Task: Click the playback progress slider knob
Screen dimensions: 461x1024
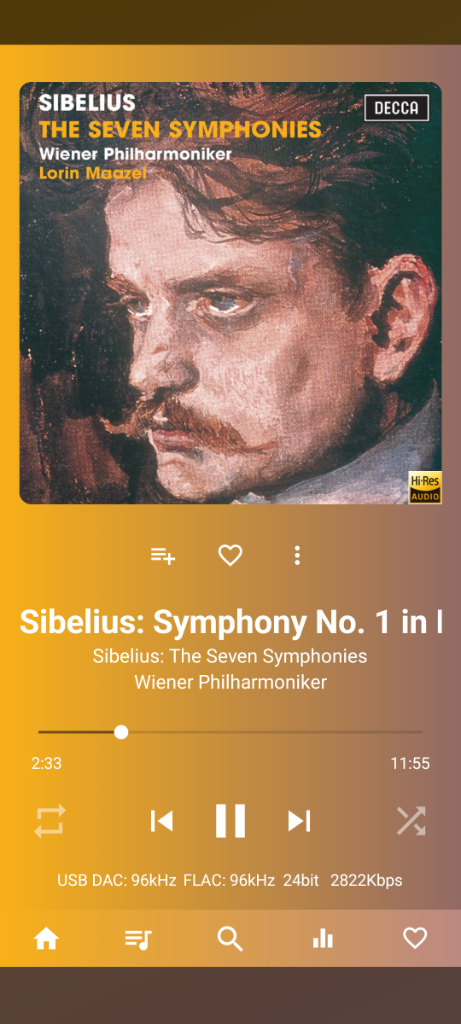Action: [x=121, y=732]
